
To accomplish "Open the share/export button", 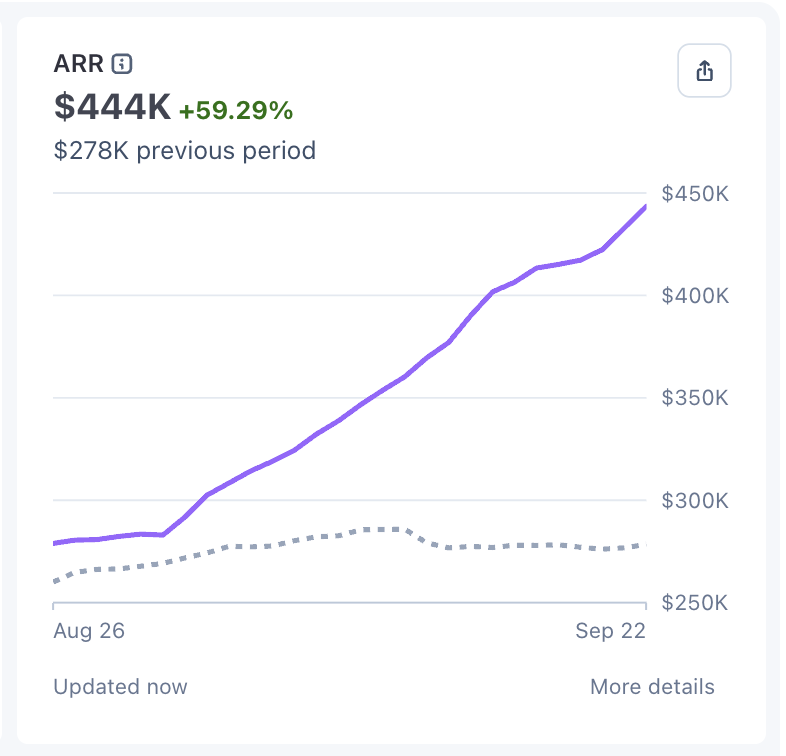I will click(704, 71).
